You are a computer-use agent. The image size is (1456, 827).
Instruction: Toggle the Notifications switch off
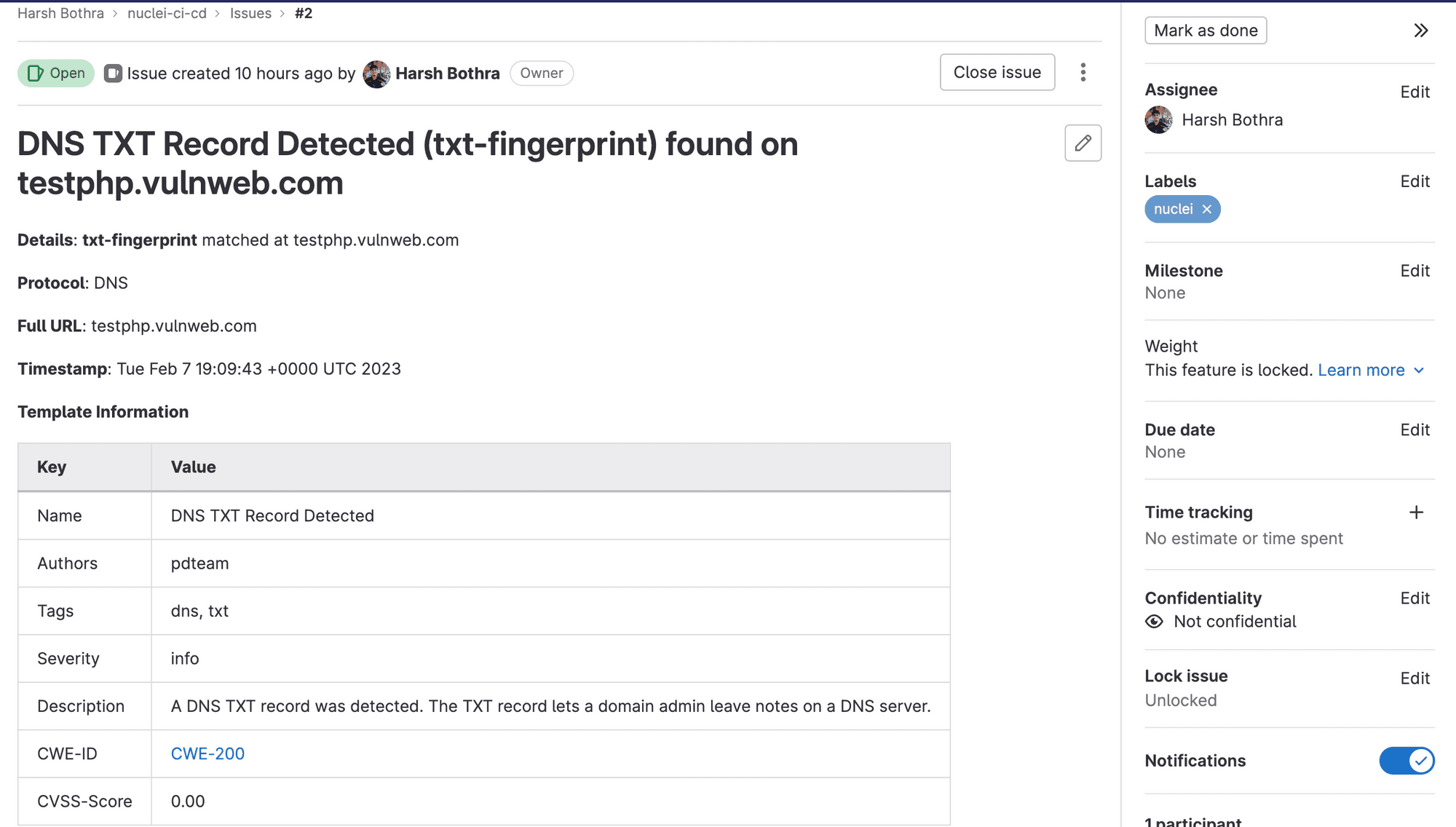pos(1406,761)
